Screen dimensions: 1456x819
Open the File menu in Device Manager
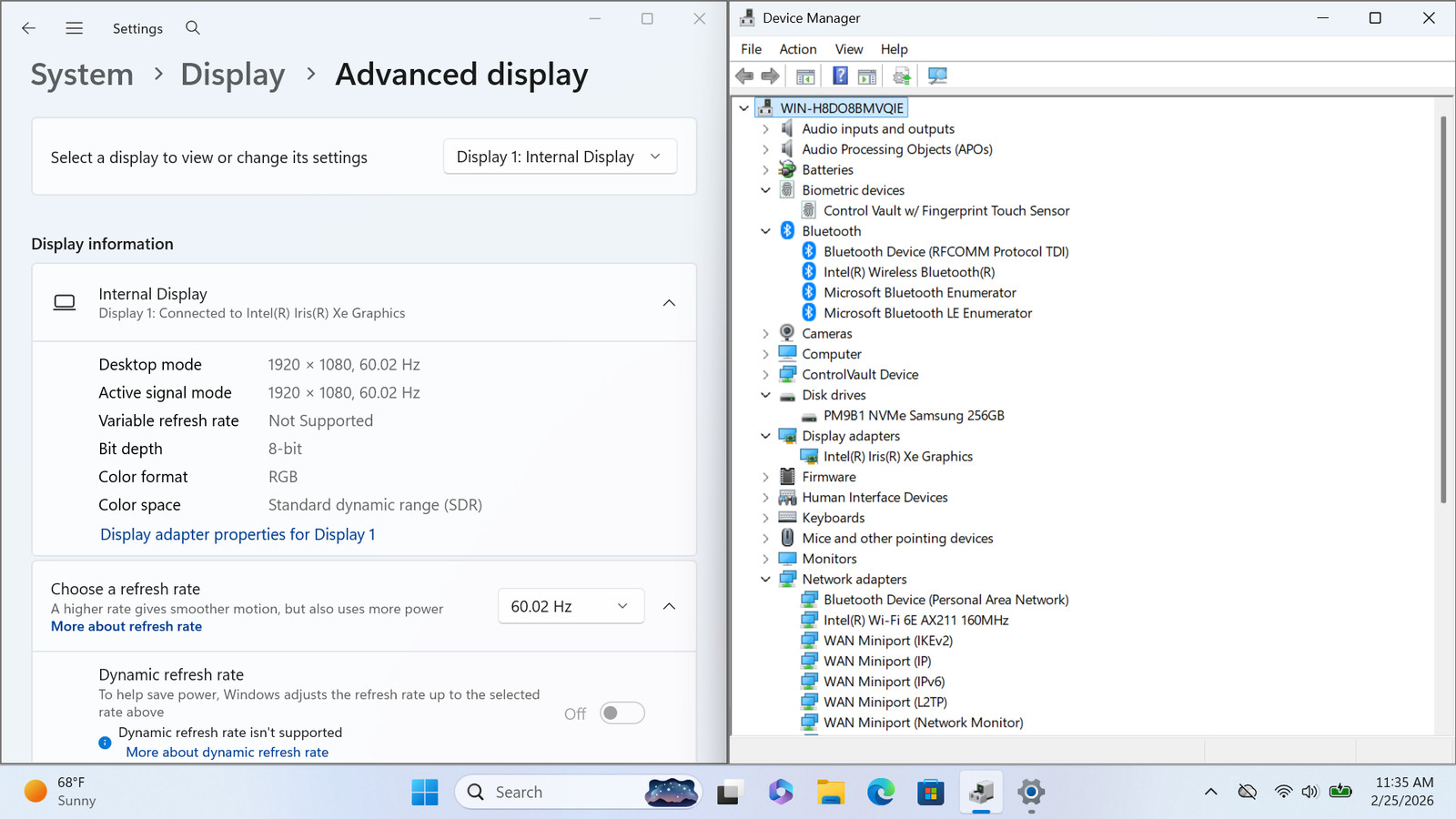[752, 49]
